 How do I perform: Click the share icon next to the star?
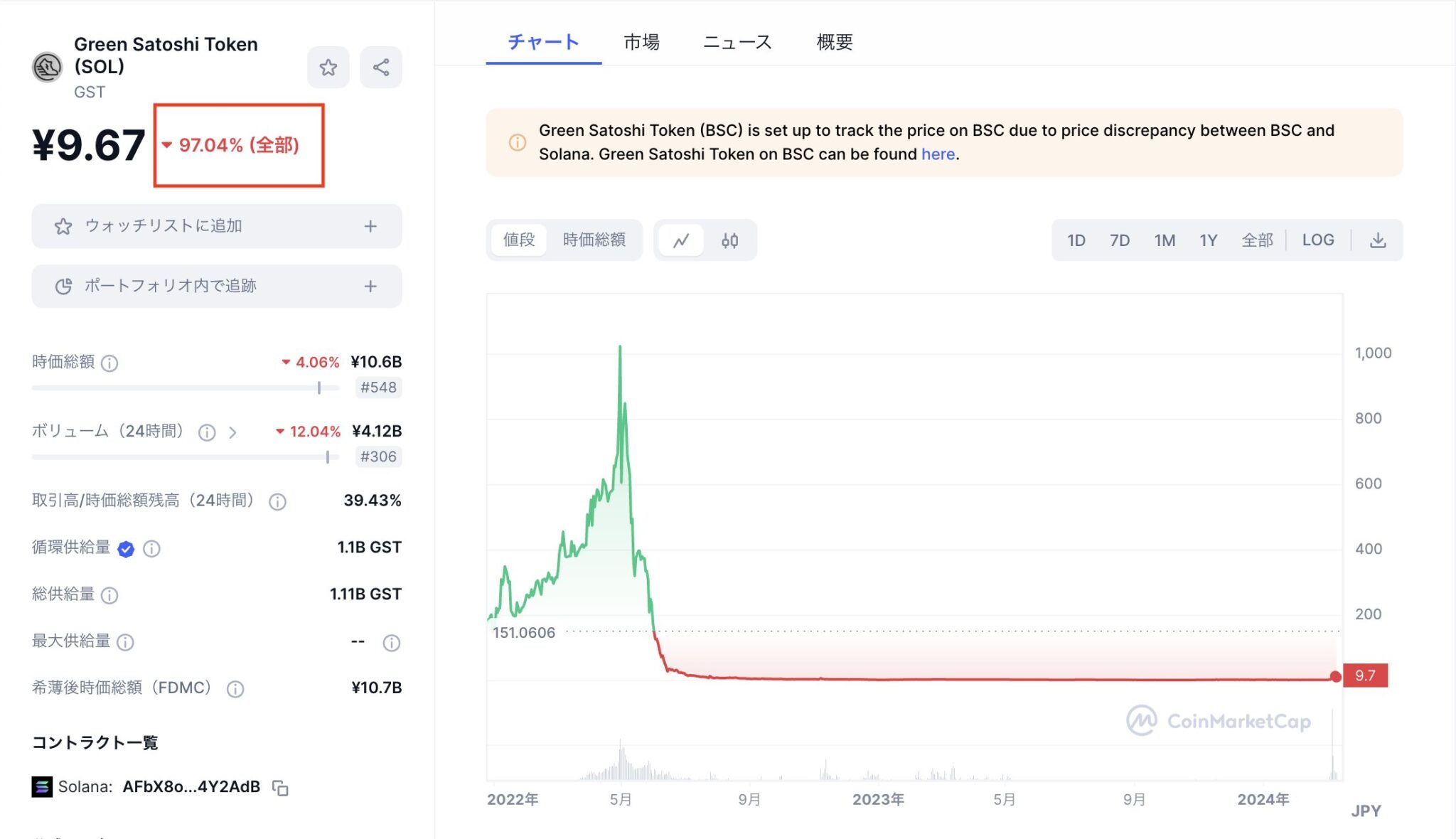[x=381, y=68]
